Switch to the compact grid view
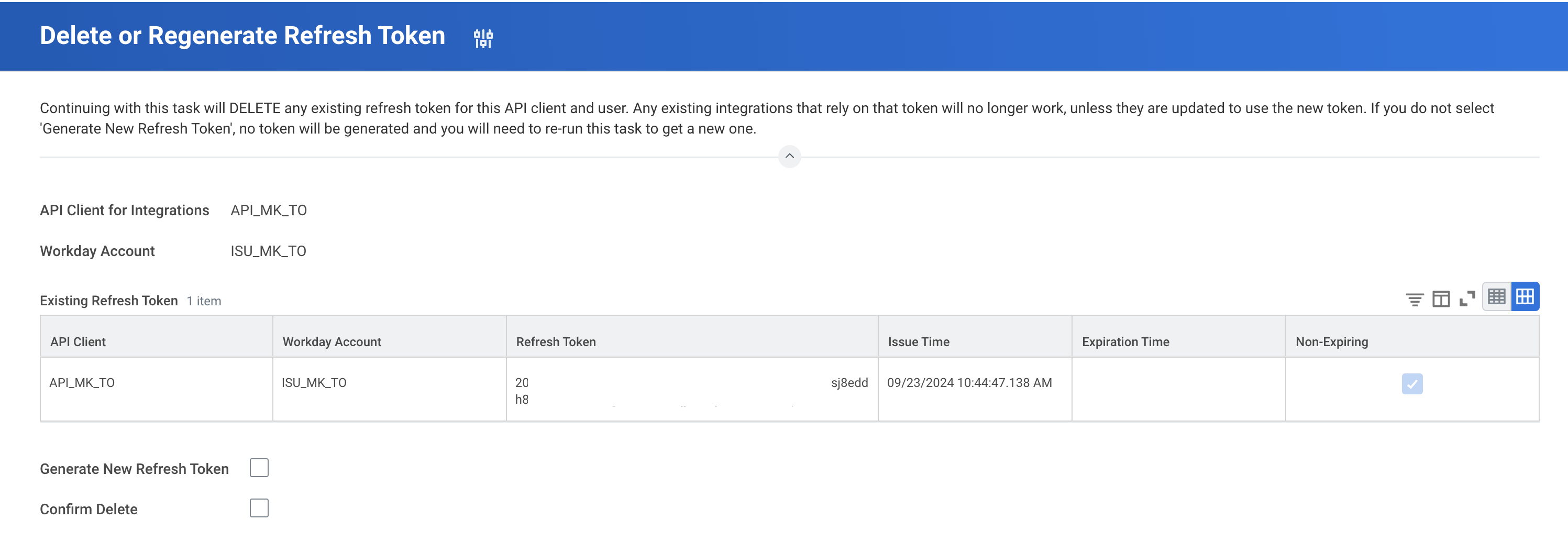 [x=1496, y=297]
